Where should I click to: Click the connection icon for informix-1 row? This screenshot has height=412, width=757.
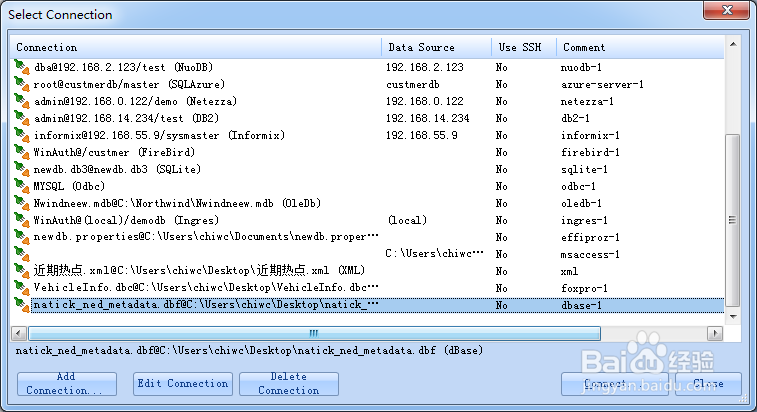[22, 135]
